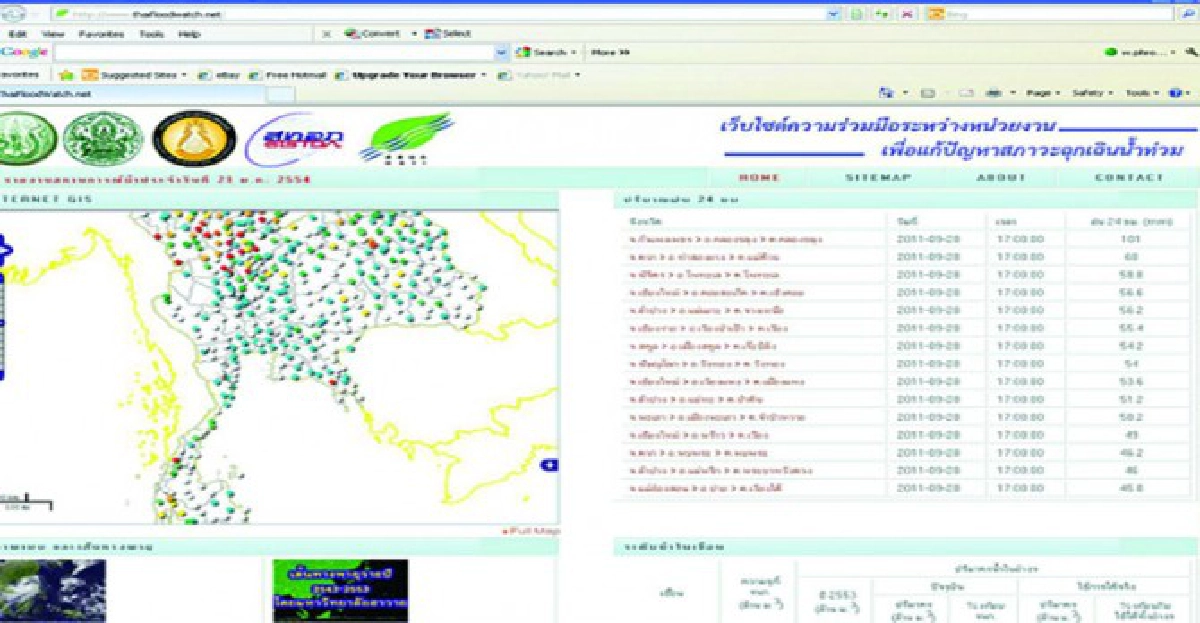Click the Full Map link below map
Screen dimensions: 1200x623
coord(533,531)
